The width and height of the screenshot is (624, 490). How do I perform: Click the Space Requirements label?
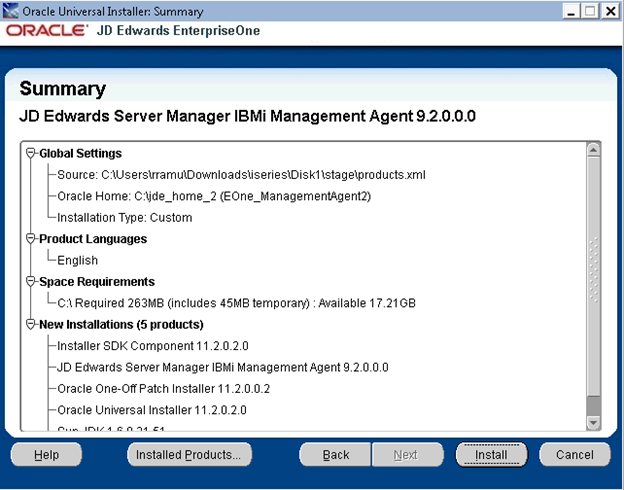pos(97,282)
